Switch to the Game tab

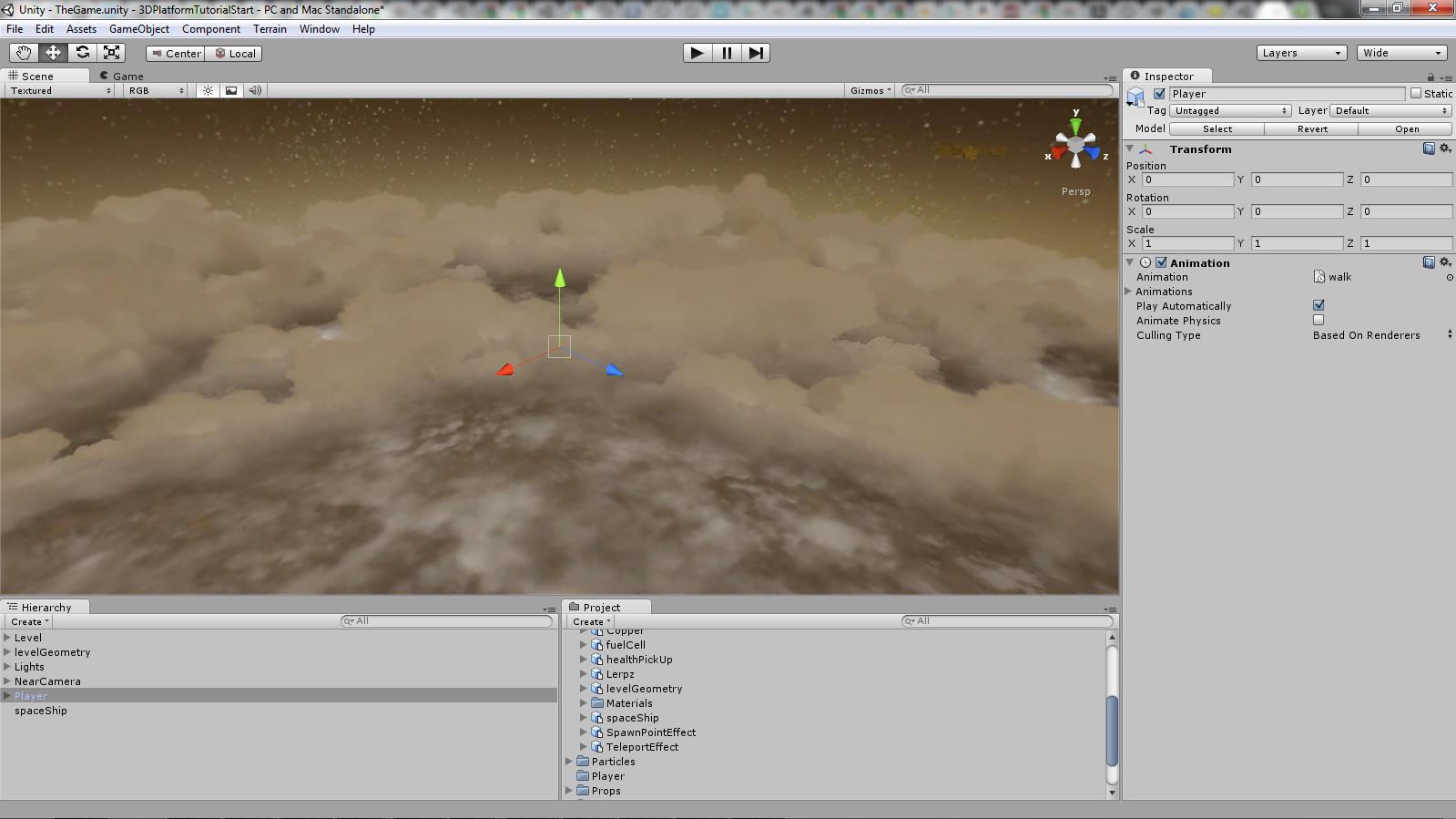122,76
